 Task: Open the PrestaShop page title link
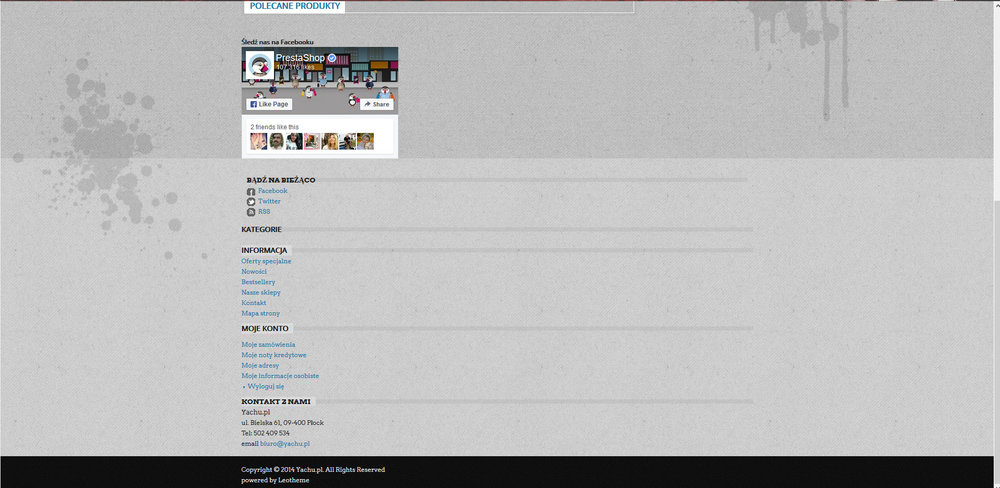tap(300, 58)
